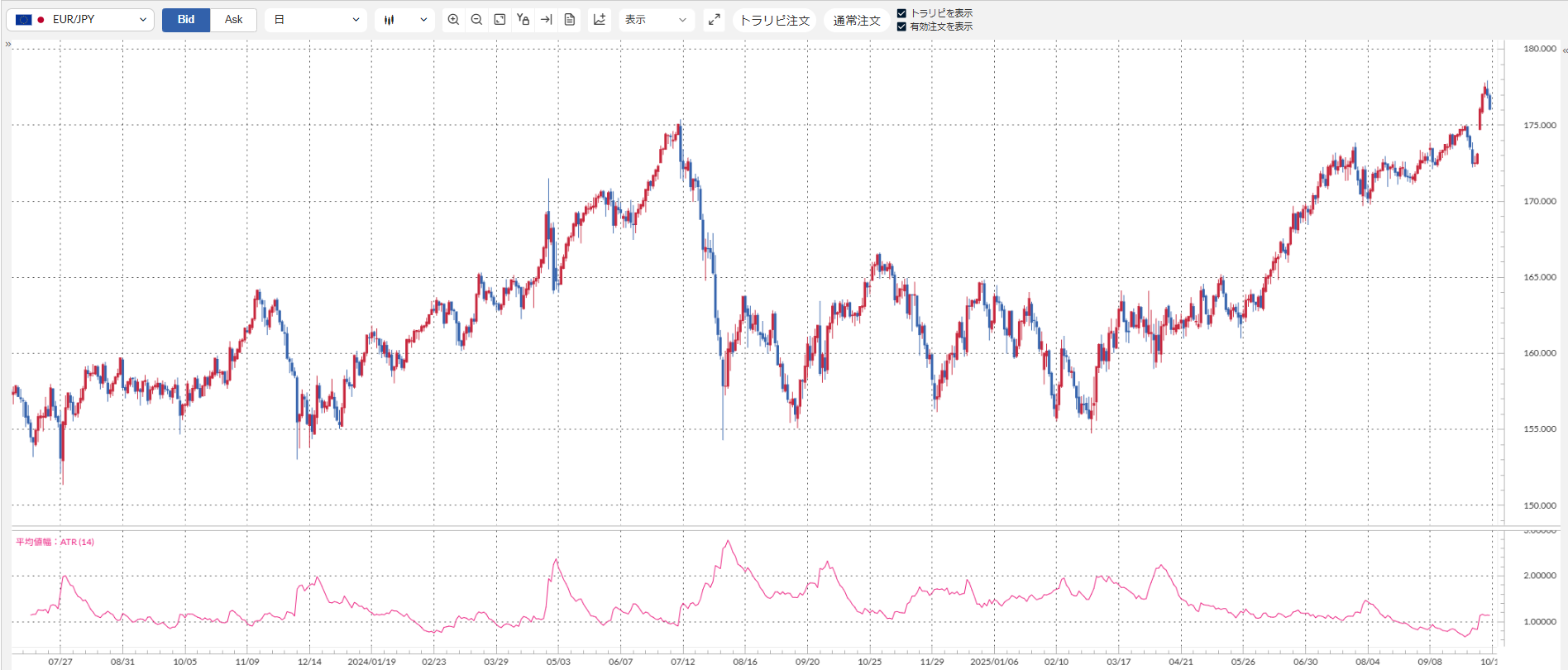Image resolution: width=1568 pixels, height=670 pixels.
Task: Switch price display to Bid
Action: point(186,20)
